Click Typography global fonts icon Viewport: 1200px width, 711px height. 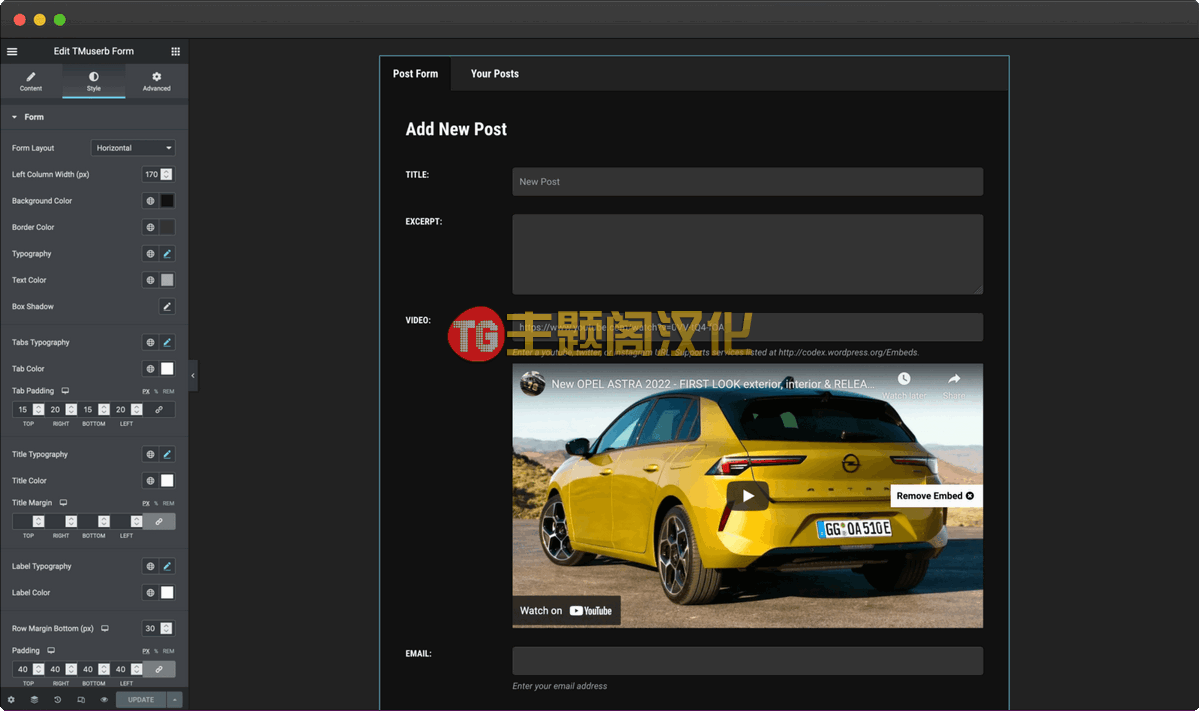click(x=150, y=254)
